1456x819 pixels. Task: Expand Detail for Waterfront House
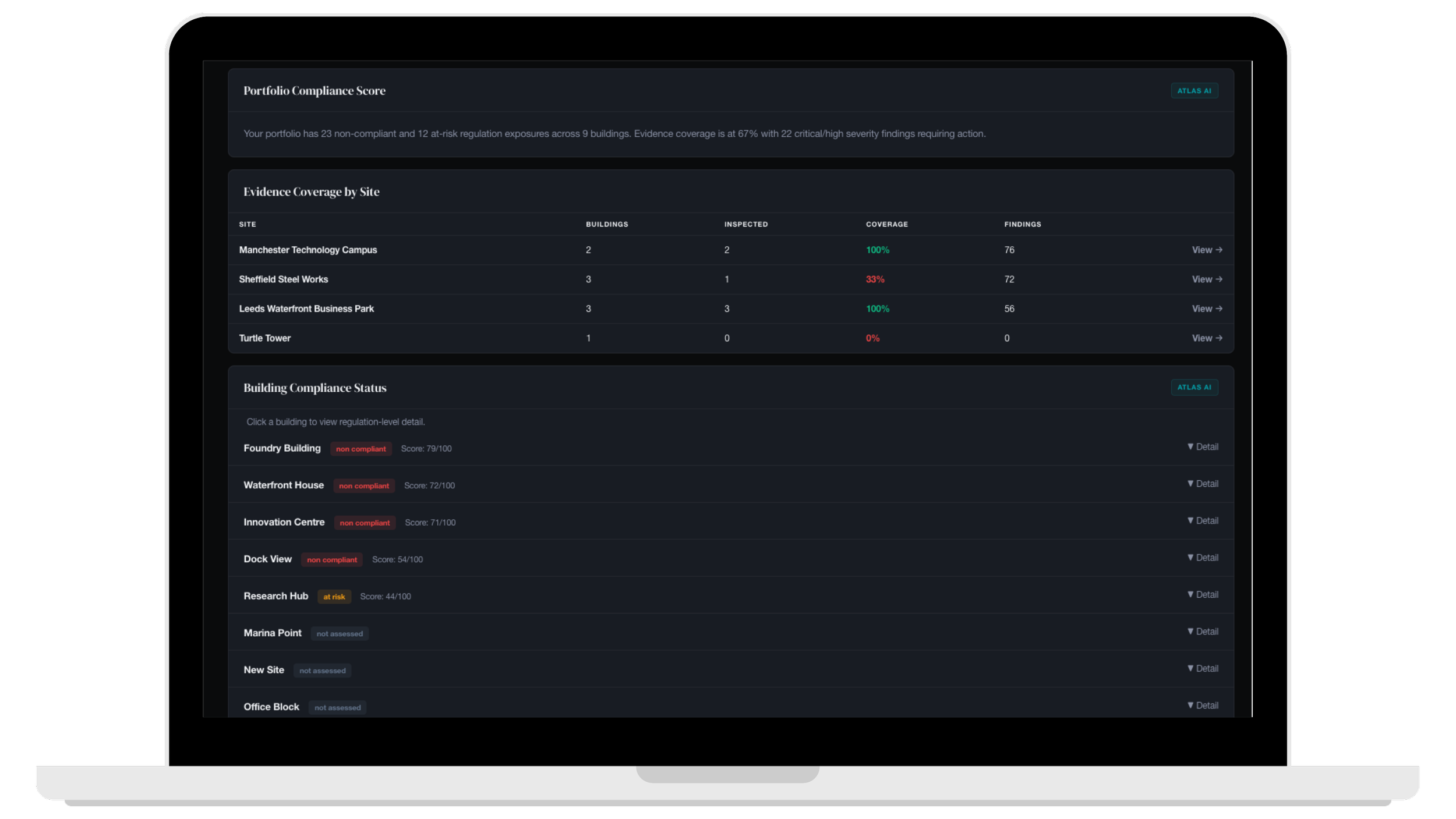pyautogui.click(x=1202, y=484)
